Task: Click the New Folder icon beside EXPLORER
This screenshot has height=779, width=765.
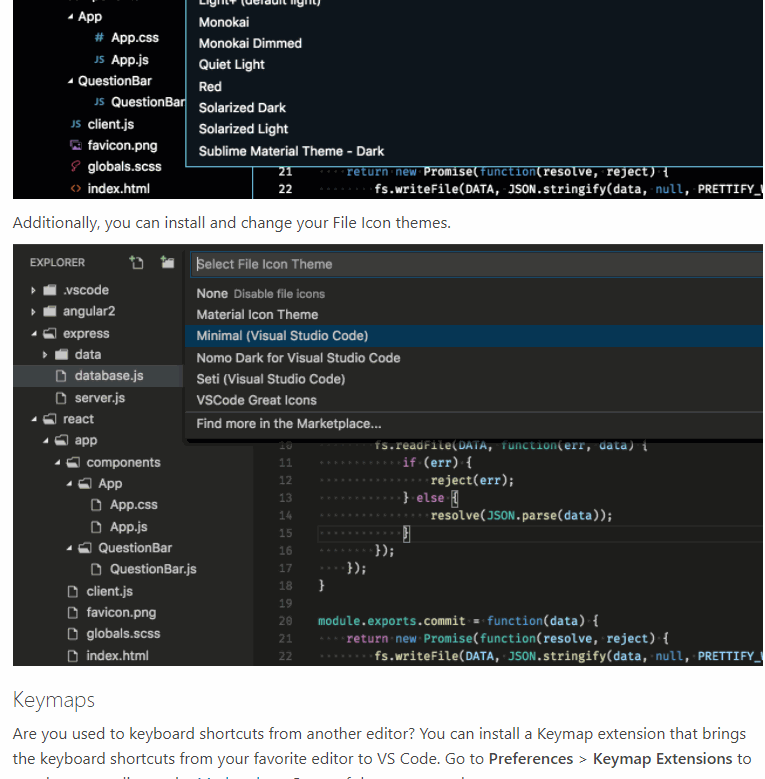Action: pos(167,262)
